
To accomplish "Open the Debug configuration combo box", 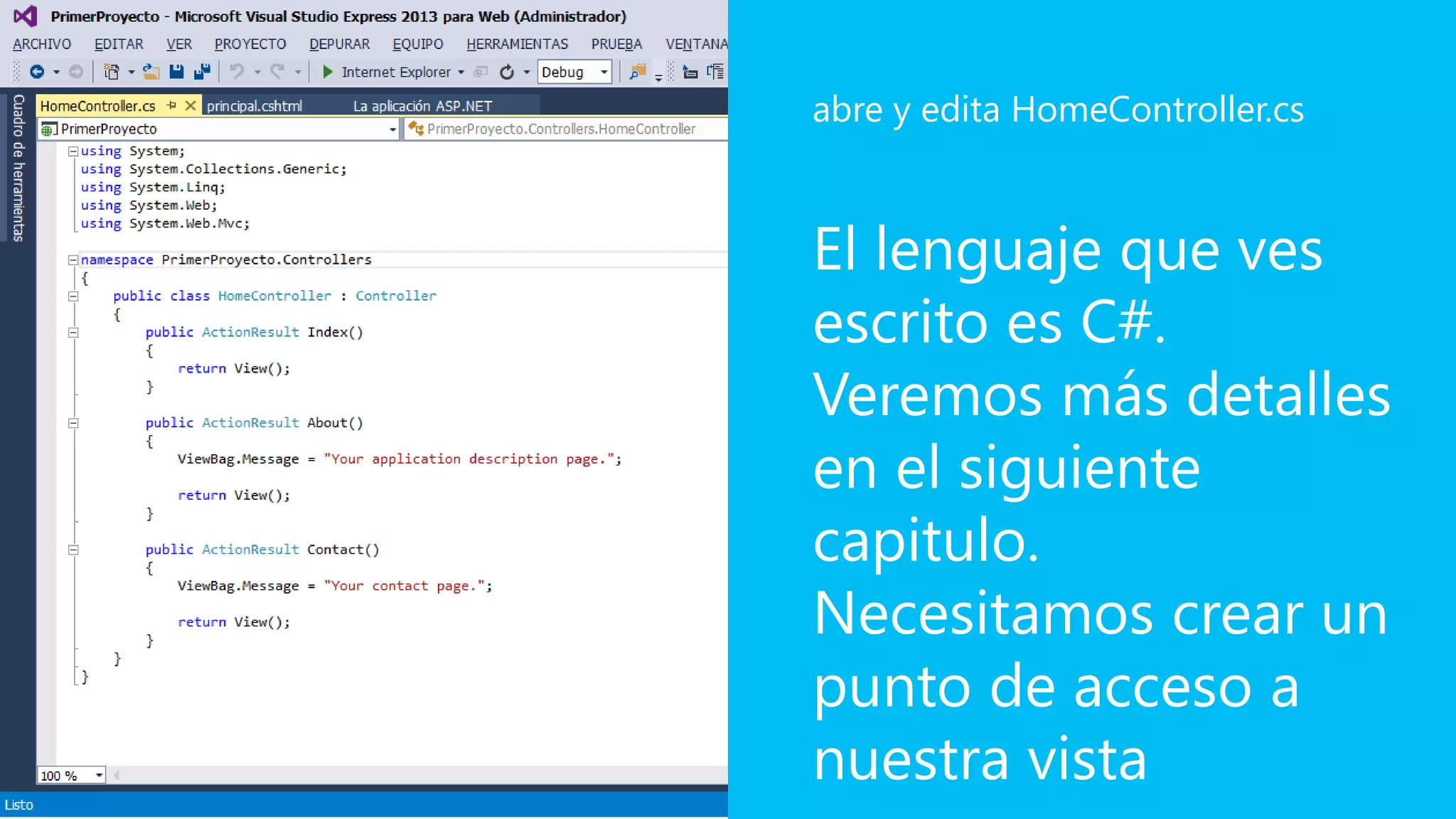I will pyautogui.click(x=574, y=72).
